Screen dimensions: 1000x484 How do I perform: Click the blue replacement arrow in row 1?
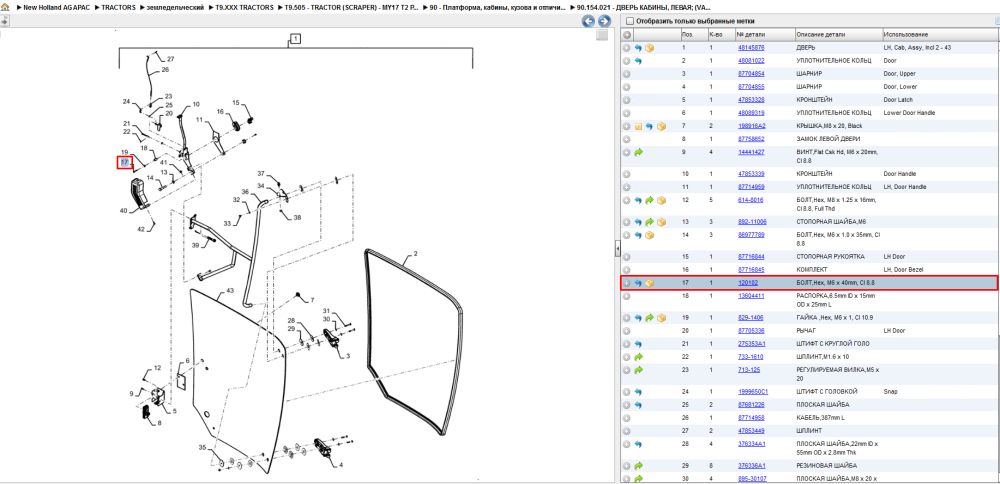[638, 48]
